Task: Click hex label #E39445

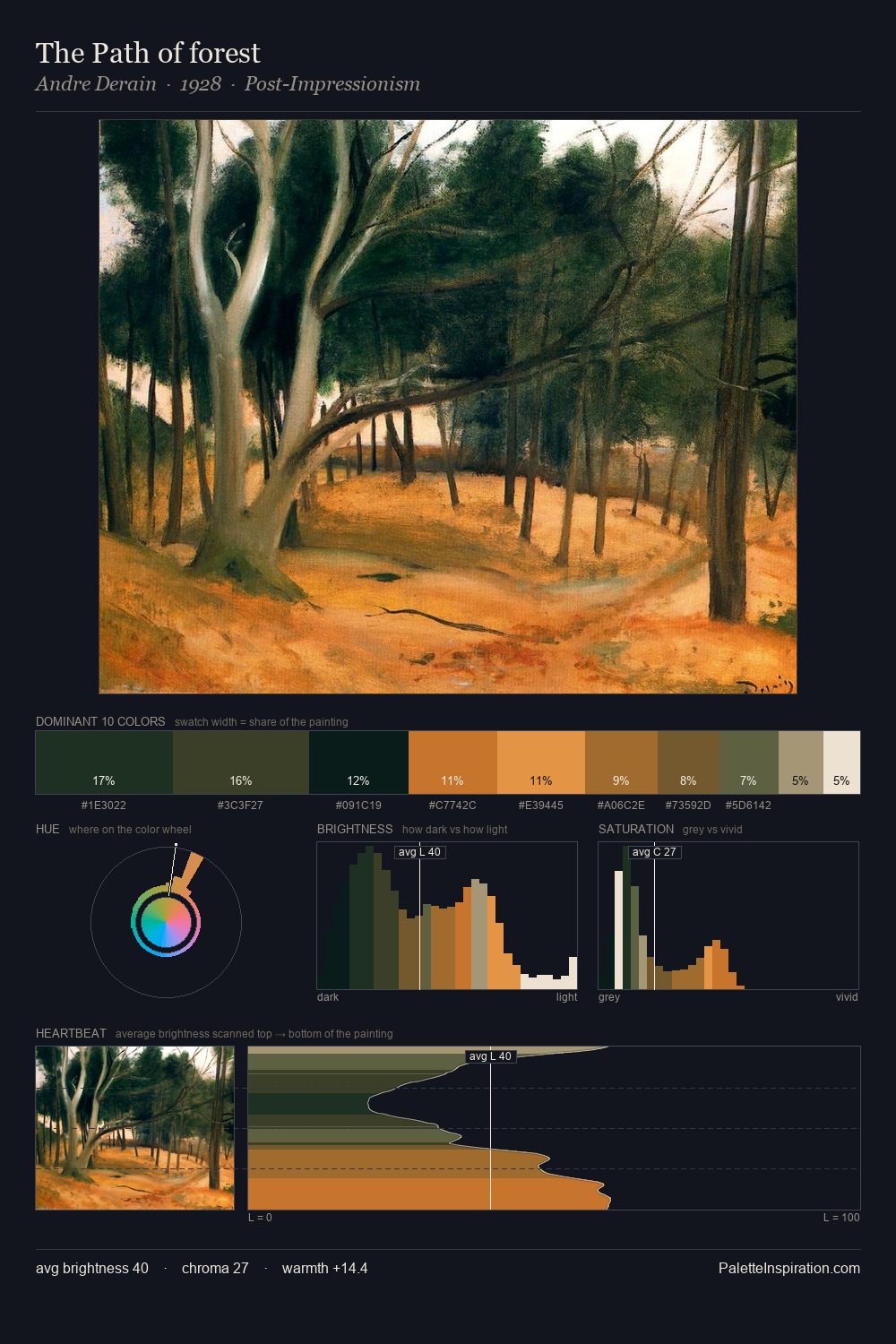Action: coord(541,806)
